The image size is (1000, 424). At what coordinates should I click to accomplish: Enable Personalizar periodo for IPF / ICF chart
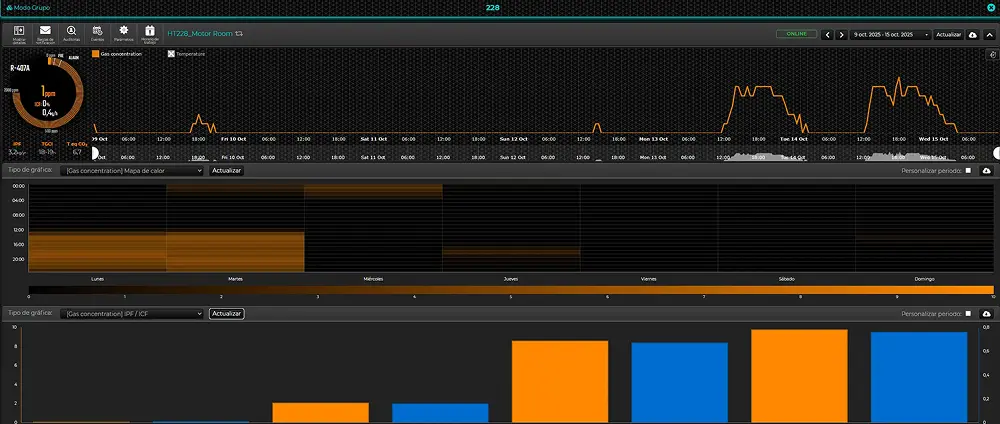coord(969,314)
